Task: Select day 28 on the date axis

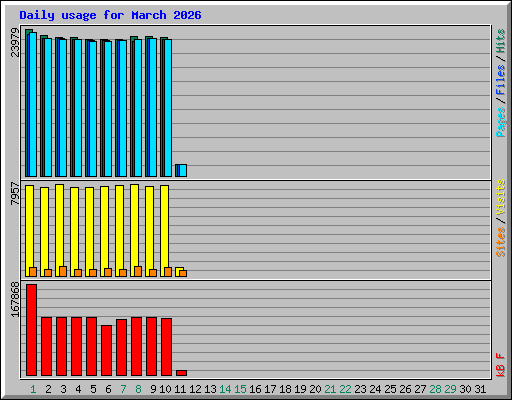Action: tap(435, 389)
